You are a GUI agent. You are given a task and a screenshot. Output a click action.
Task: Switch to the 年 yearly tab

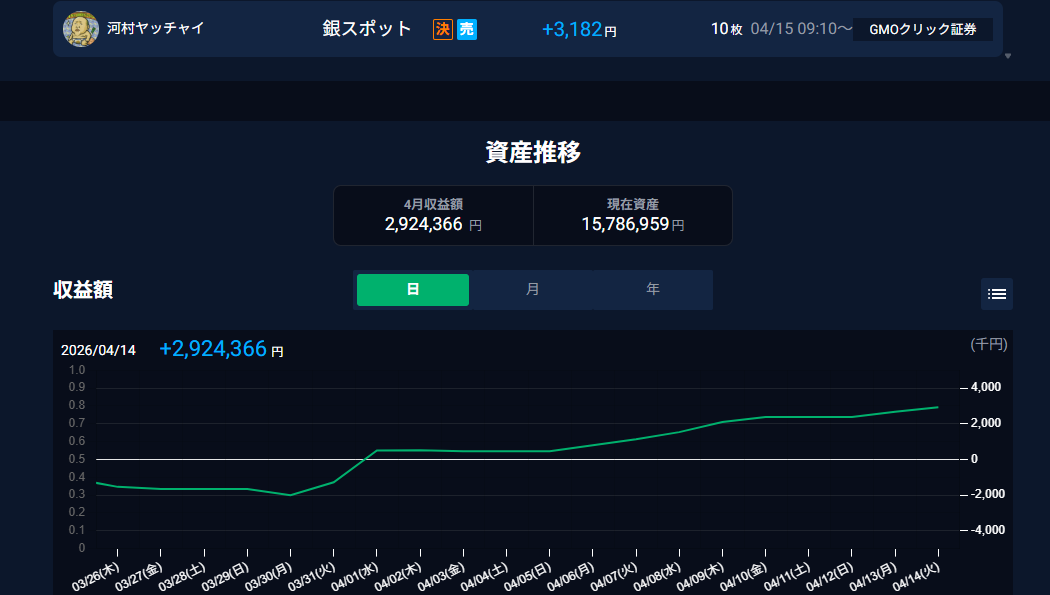(x=652, y=290)
